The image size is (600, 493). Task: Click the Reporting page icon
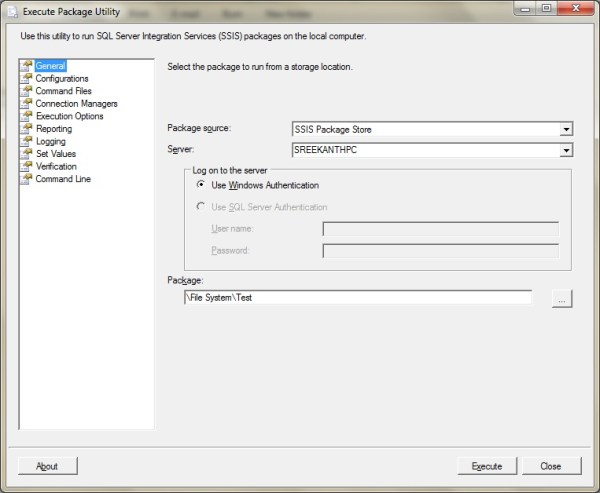(27, 129)
